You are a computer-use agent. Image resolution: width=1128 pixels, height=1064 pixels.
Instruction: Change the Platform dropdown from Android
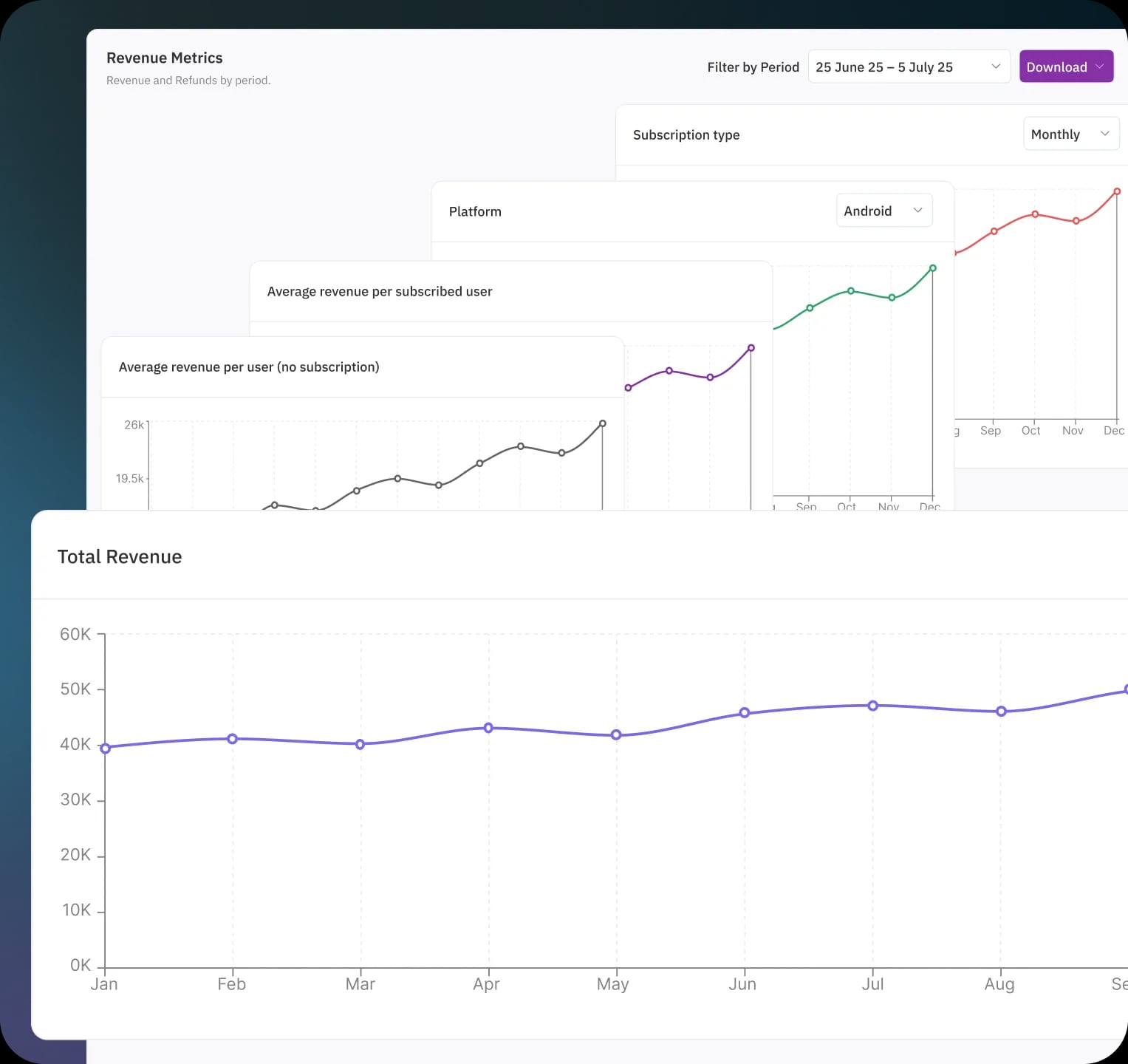(883, 210)
